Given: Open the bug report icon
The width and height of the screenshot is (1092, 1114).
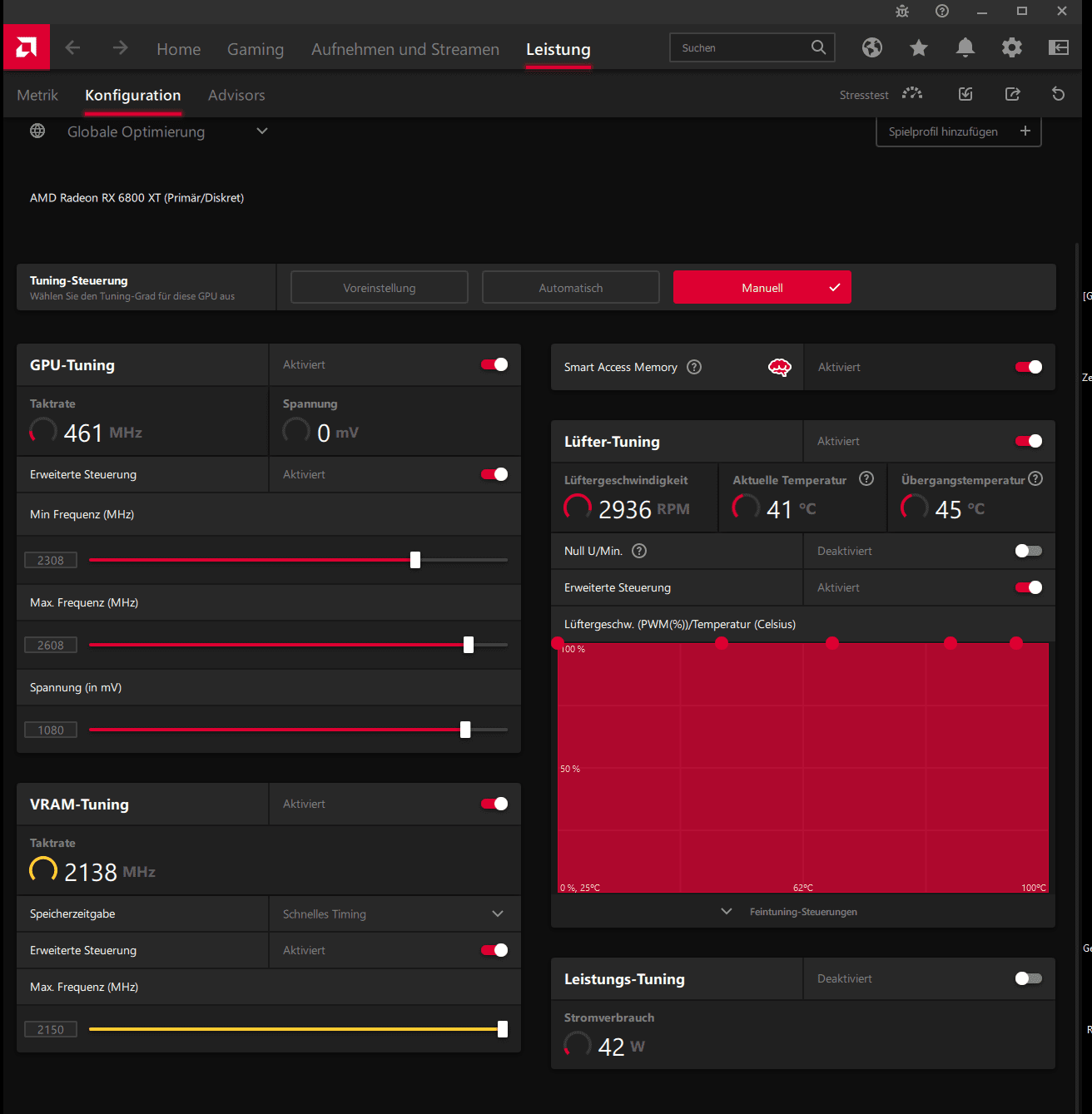Looking at the screenshot, I should (902, 11).
